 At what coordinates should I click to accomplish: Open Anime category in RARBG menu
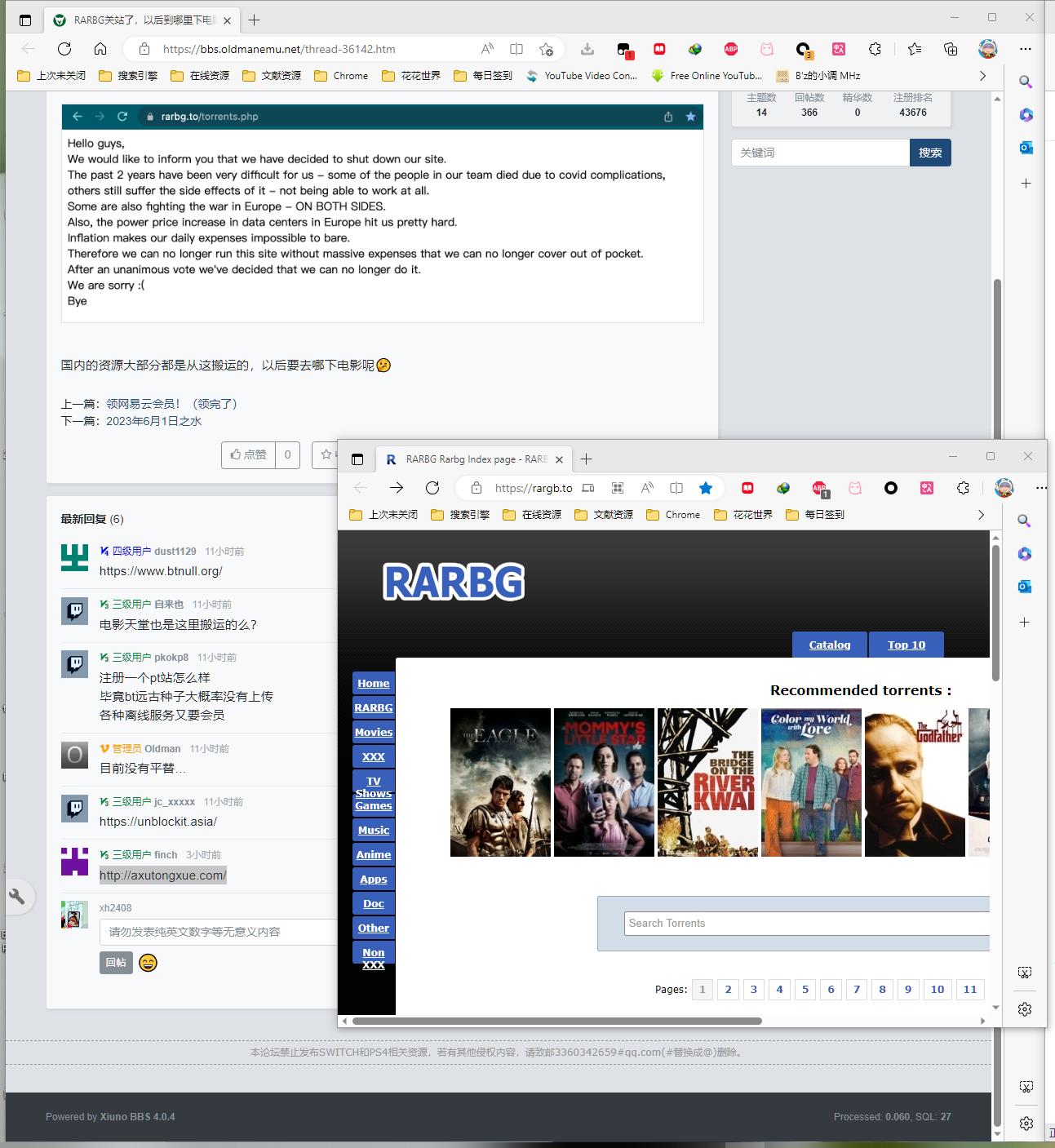click(374, 854)
